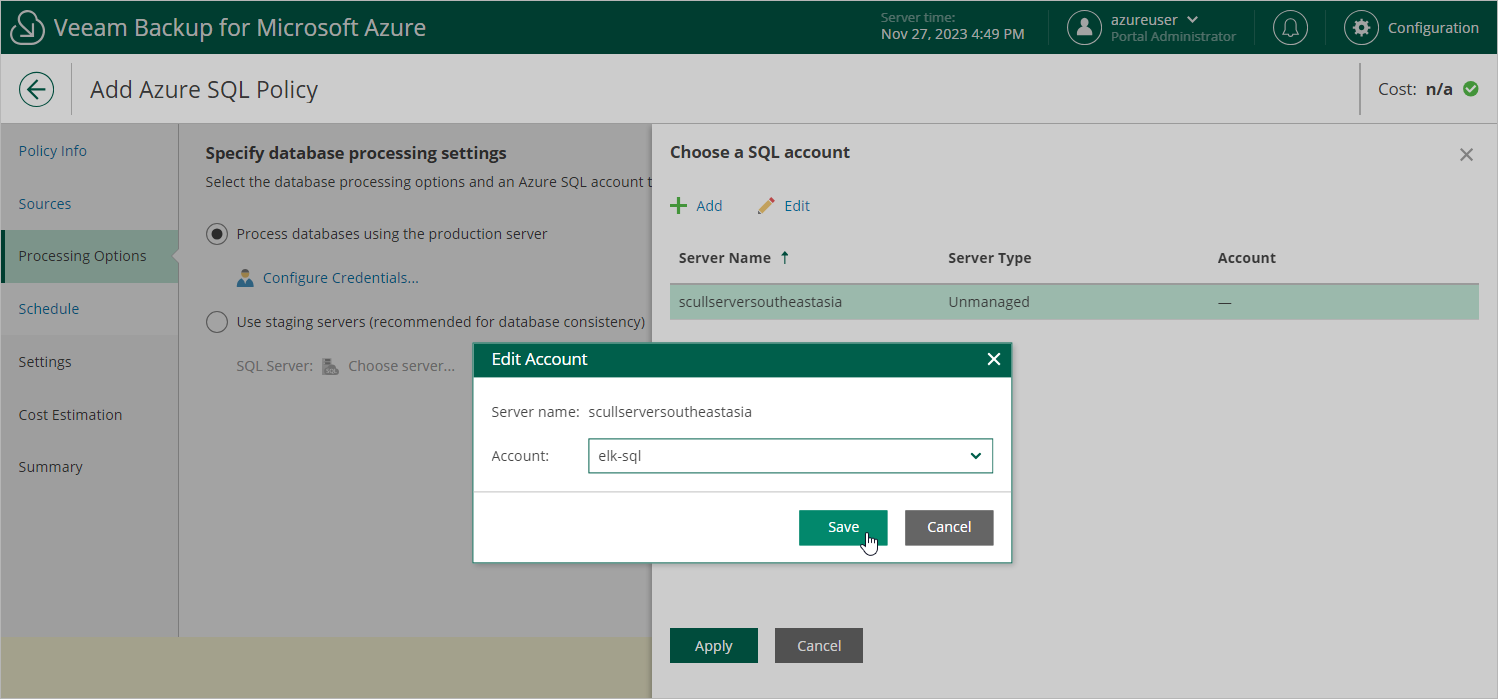This screenshot has width=1498, height=699.
Task: Click the green plus Add icon
Action: pyautogui.click(x=679, y=205)
